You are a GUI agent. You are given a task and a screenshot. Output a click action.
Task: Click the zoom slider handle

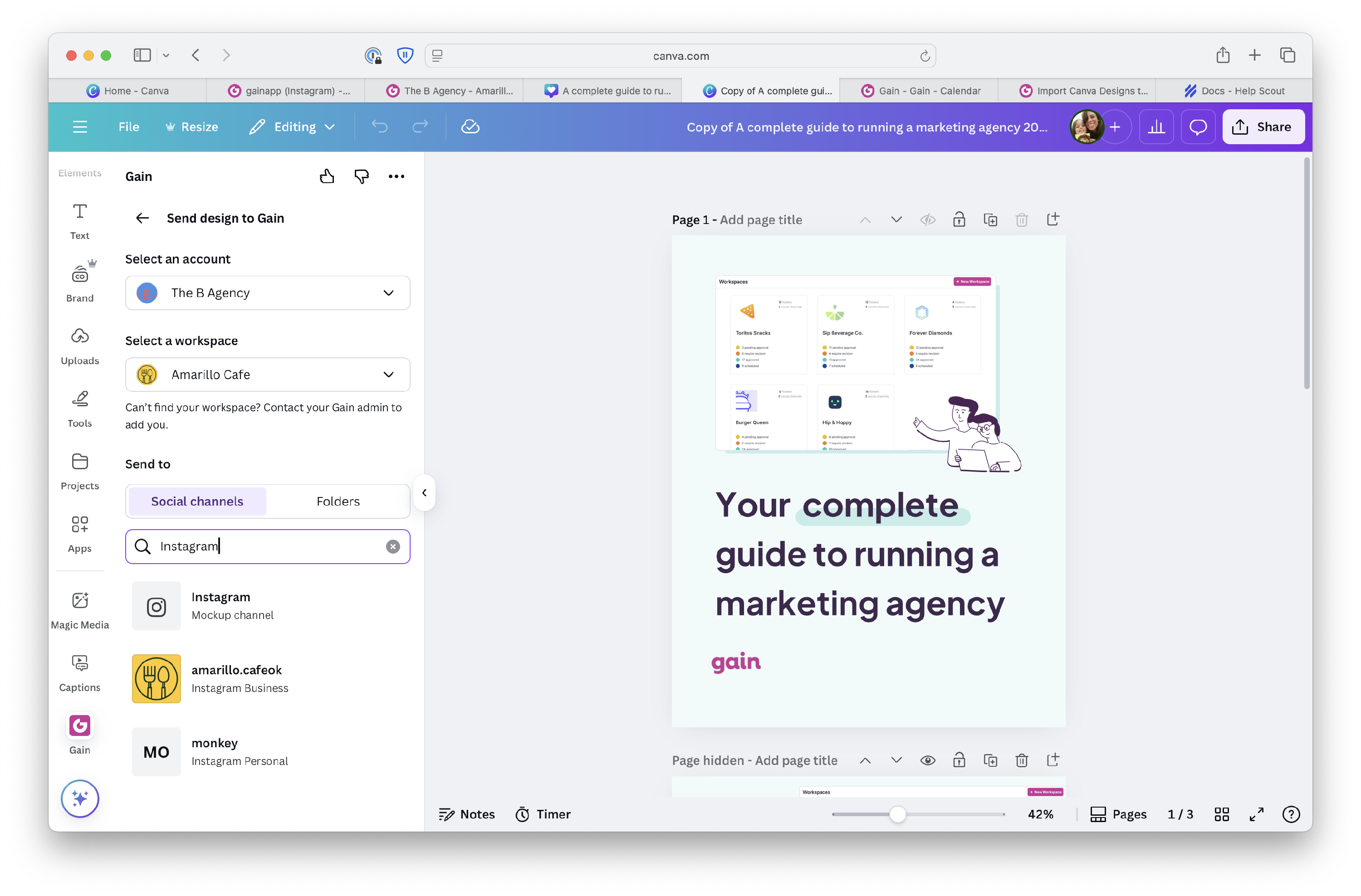tap(897, 814)
